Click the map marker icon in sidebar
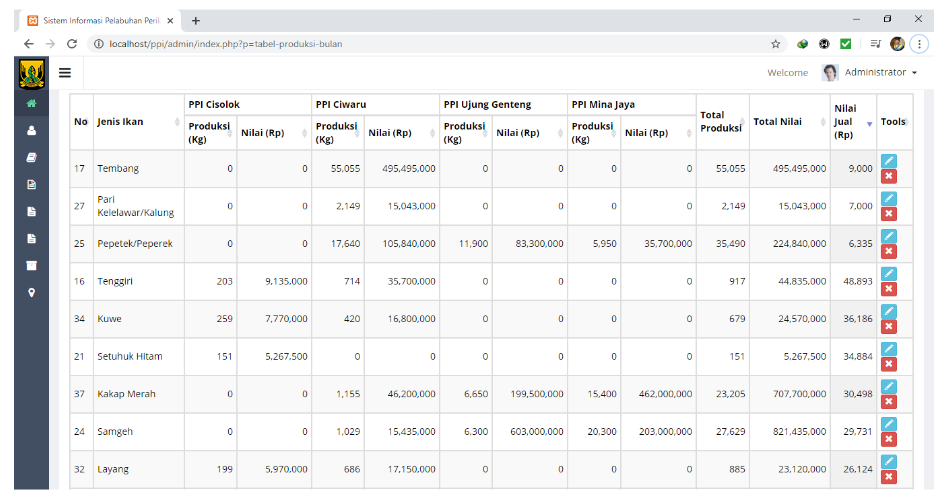This screenshot has height=499, width=946. coord(31,292)
